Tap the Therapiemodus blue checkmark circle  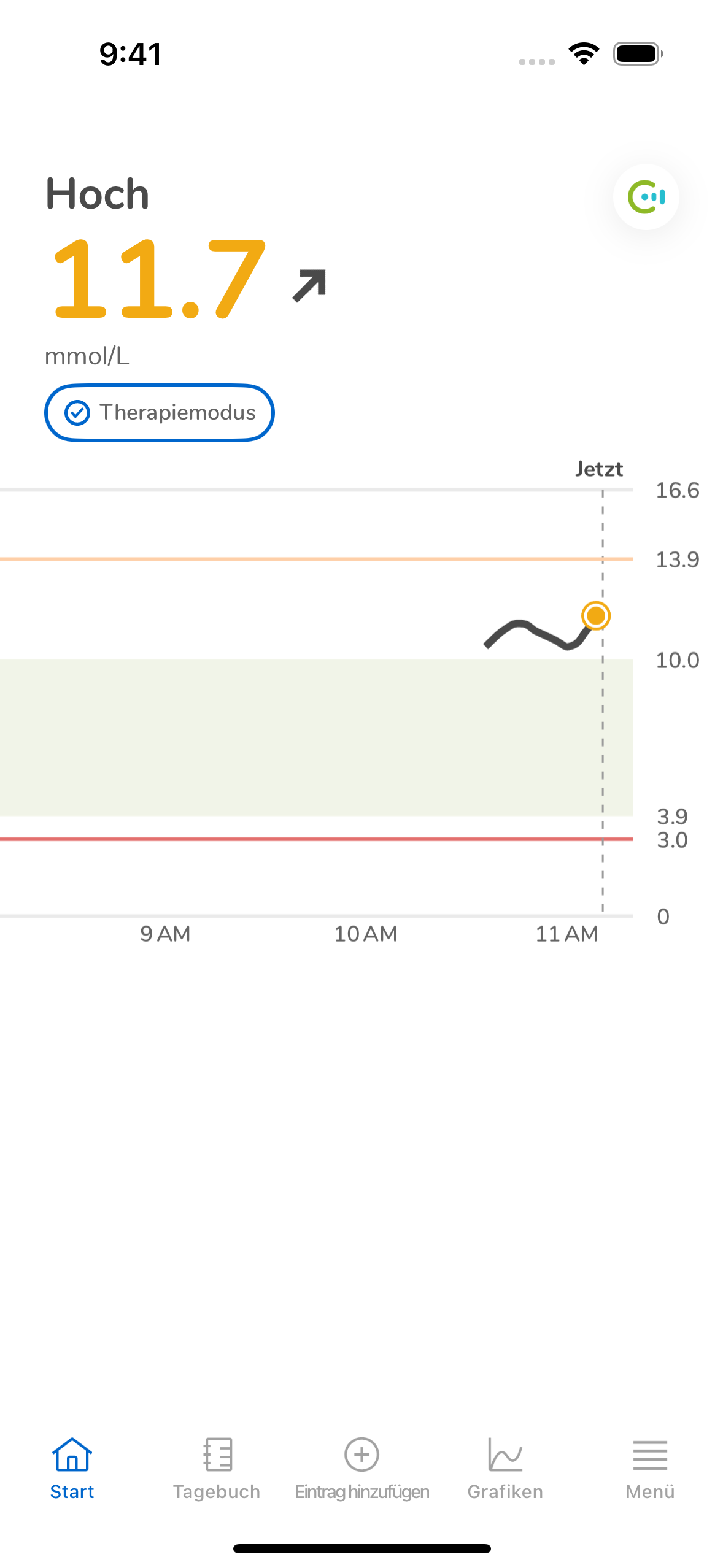pyautogui.click(x=77, y=413)
